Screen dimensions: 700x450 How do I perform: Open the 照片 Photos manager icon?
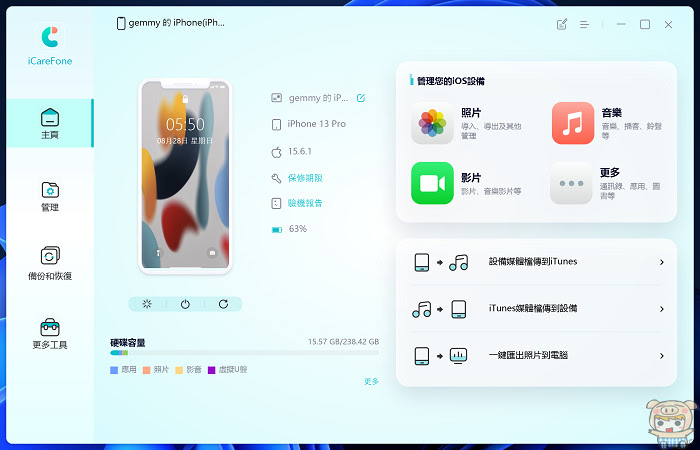tap(432, 123)
